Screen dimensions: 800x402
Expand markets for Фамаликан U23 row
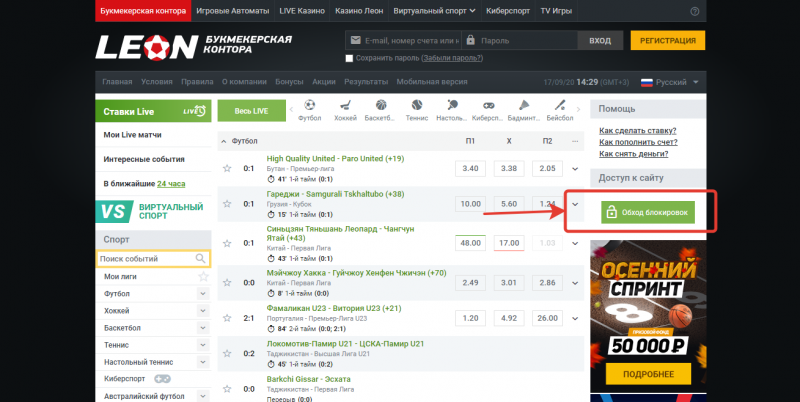click(x=576, y=318)
